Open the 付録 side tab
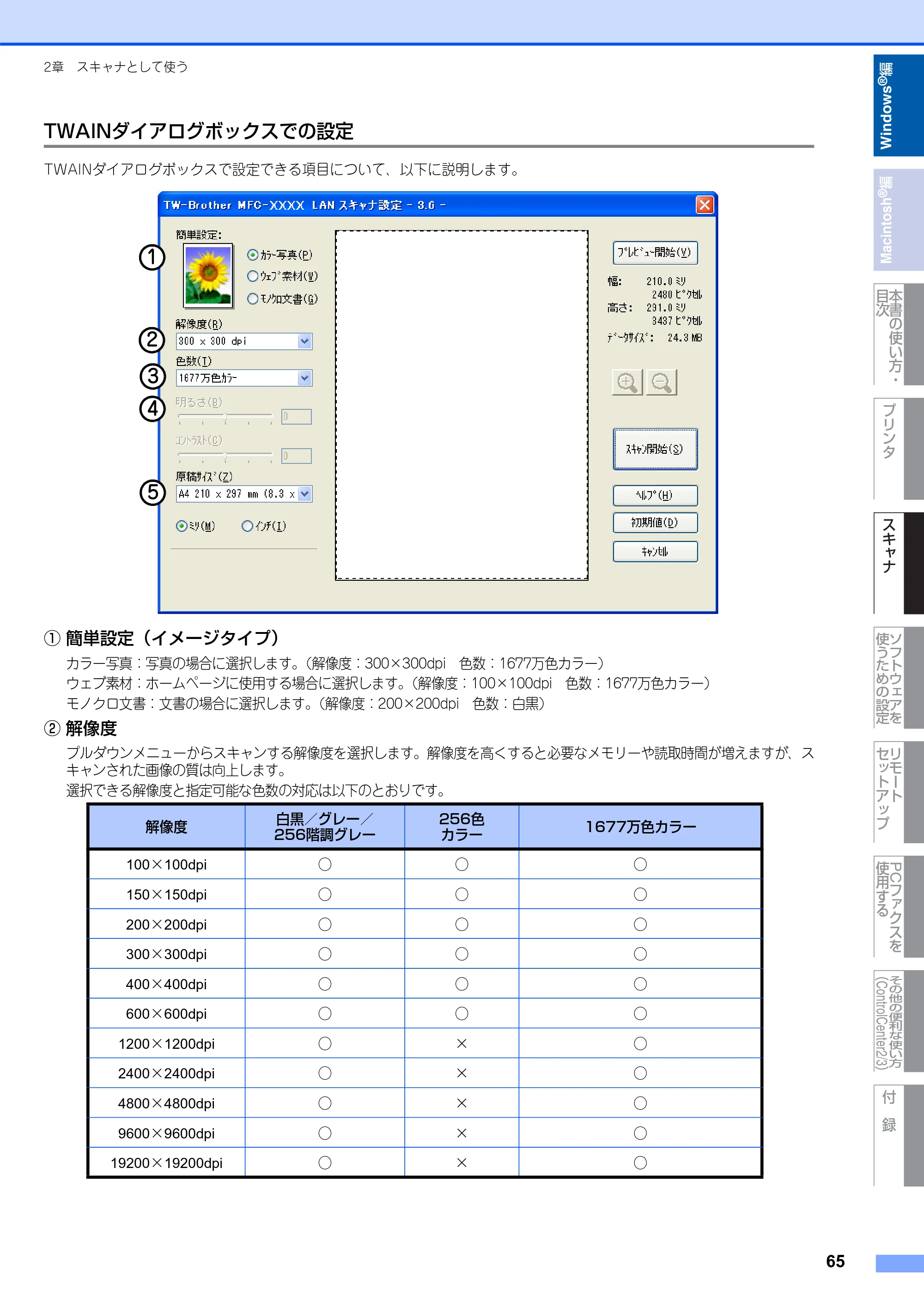The height and width of the screenshot is (1308, 924). [x=899, y=1135]
